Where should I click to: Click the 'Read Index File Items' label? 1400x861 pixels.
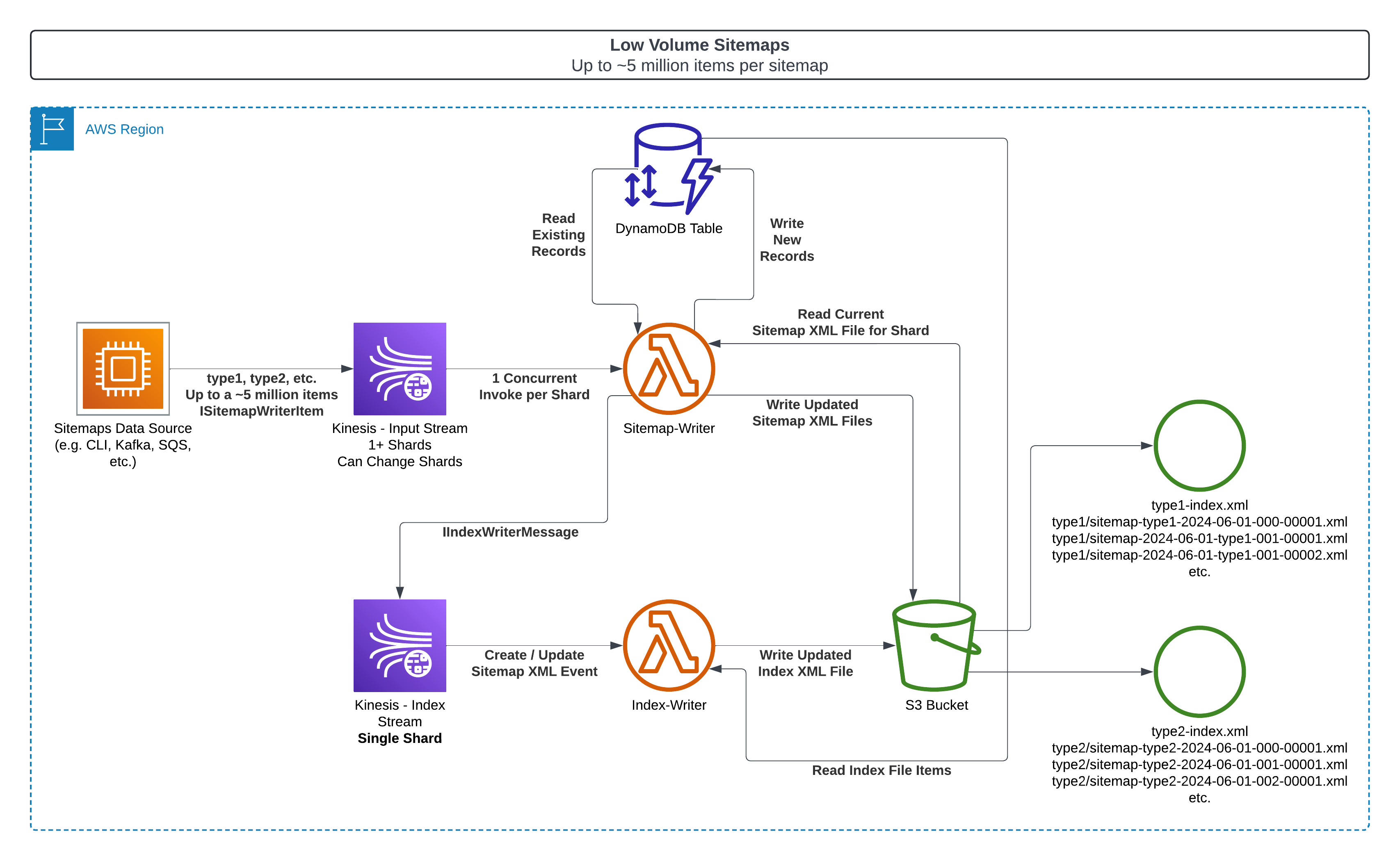coord(882,770)
